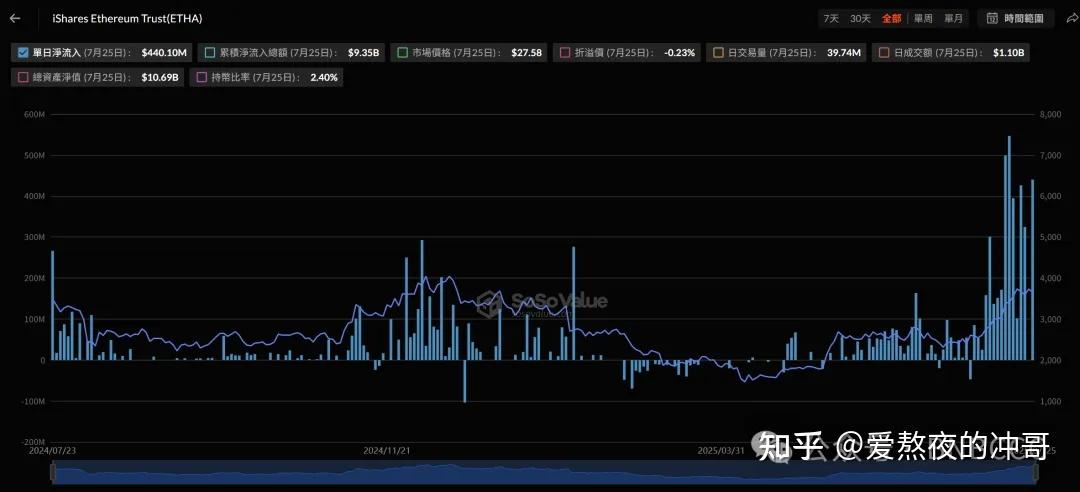Enable the 市場價格 series checkbox
This screenshot has width=1080, height=492.
click(403, 52)
